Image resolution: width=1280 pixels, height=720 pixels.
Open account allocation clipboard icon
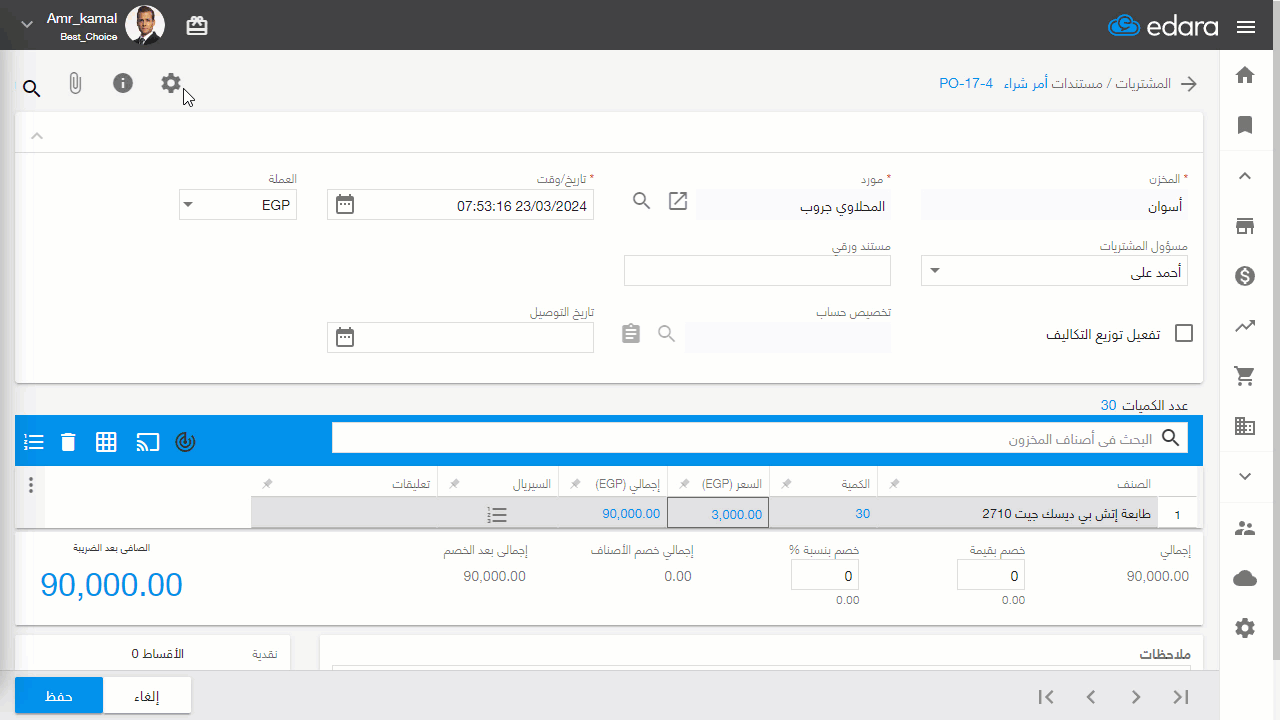point(630,333)
